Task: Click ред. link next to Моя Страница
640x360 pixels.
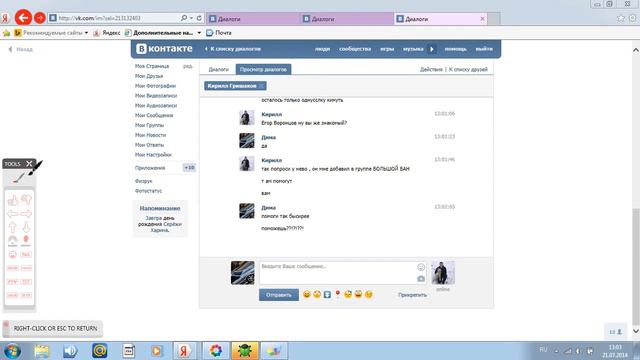Action: 188,66
